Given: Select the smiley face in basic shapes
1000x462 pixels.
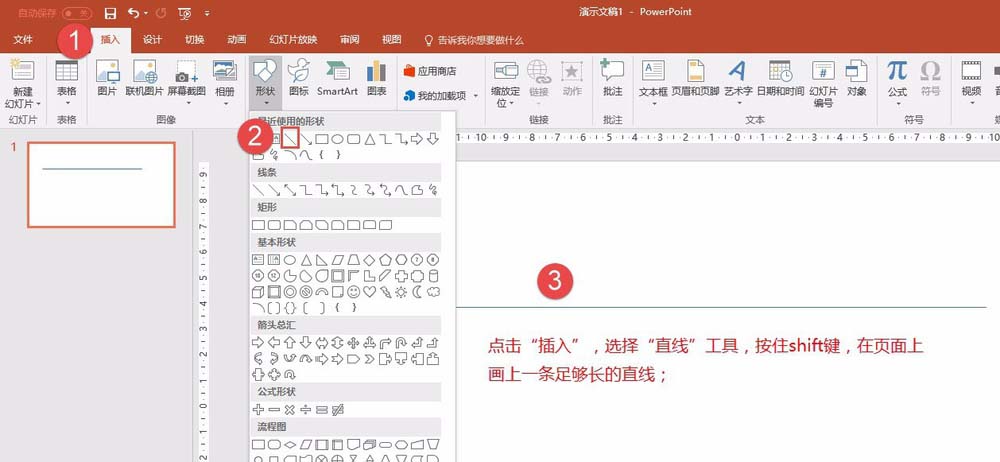Looking at the screenshot, I should coord(353,291).
